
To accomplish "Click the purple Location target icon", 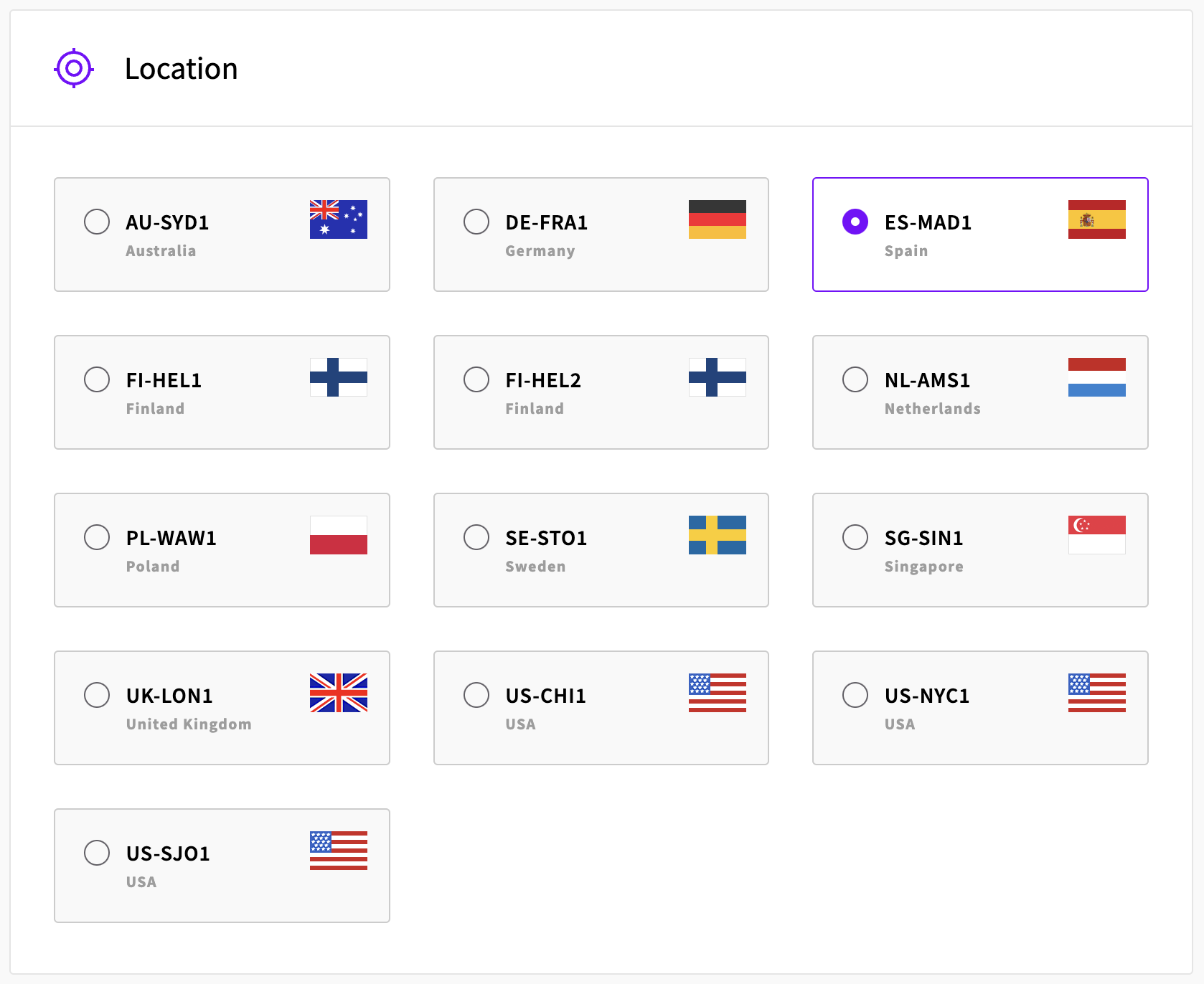I will pyautogui.click(x=74, y=69).
